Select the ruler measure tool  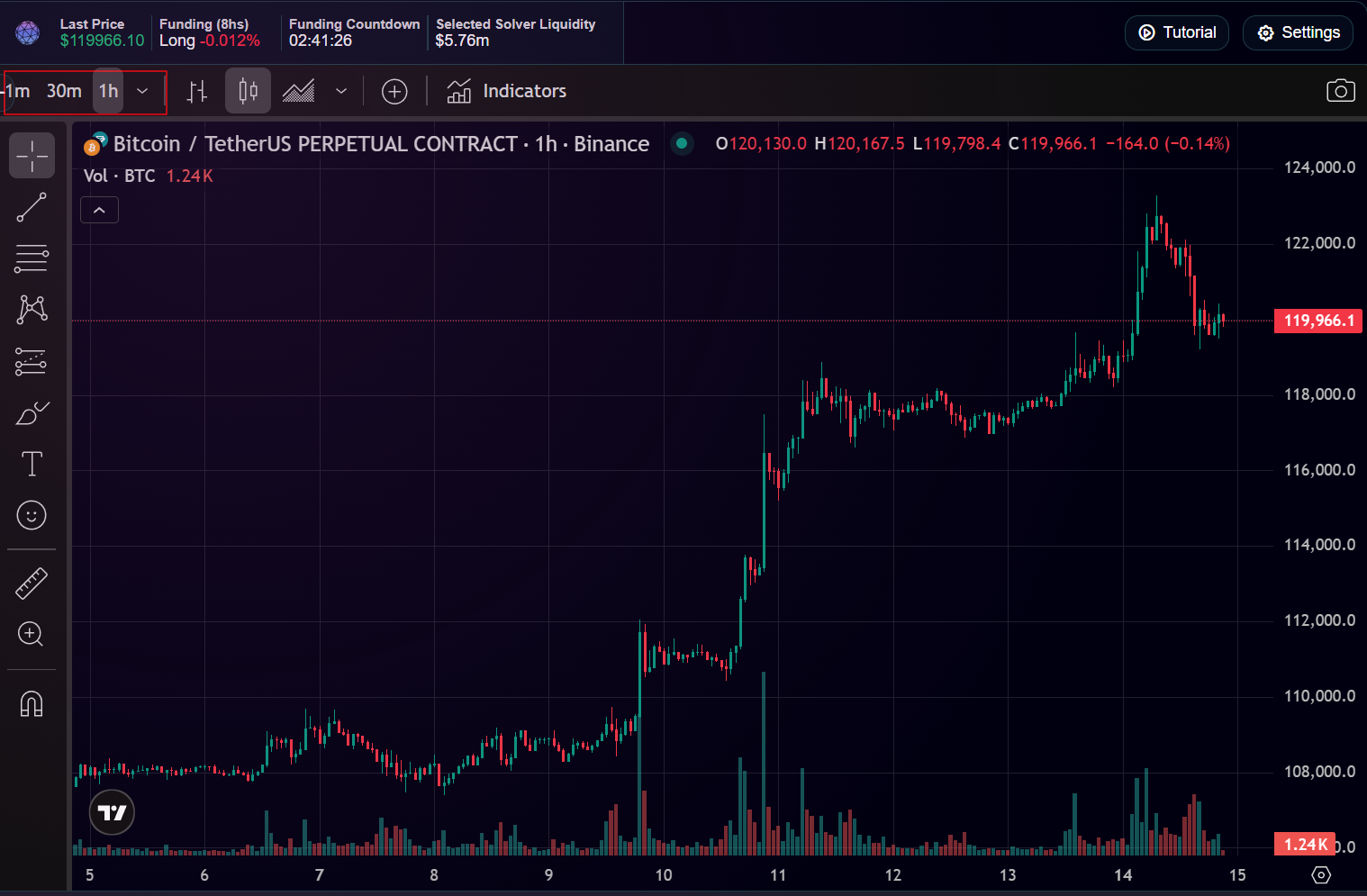click(32, 584)
